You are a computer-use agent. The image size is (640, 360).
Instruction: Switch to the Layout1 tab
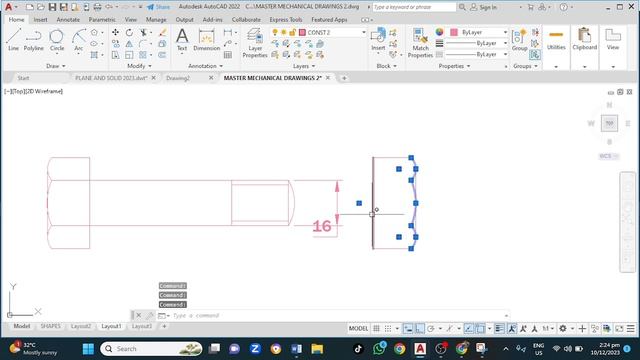tap(111, 326)
